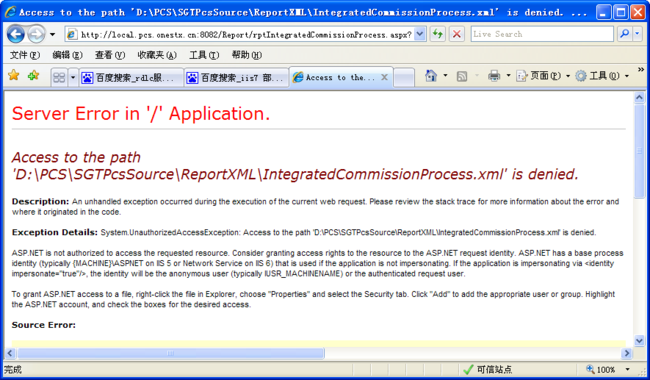Open the 查看(V) menu

click(x=110, y=55)
